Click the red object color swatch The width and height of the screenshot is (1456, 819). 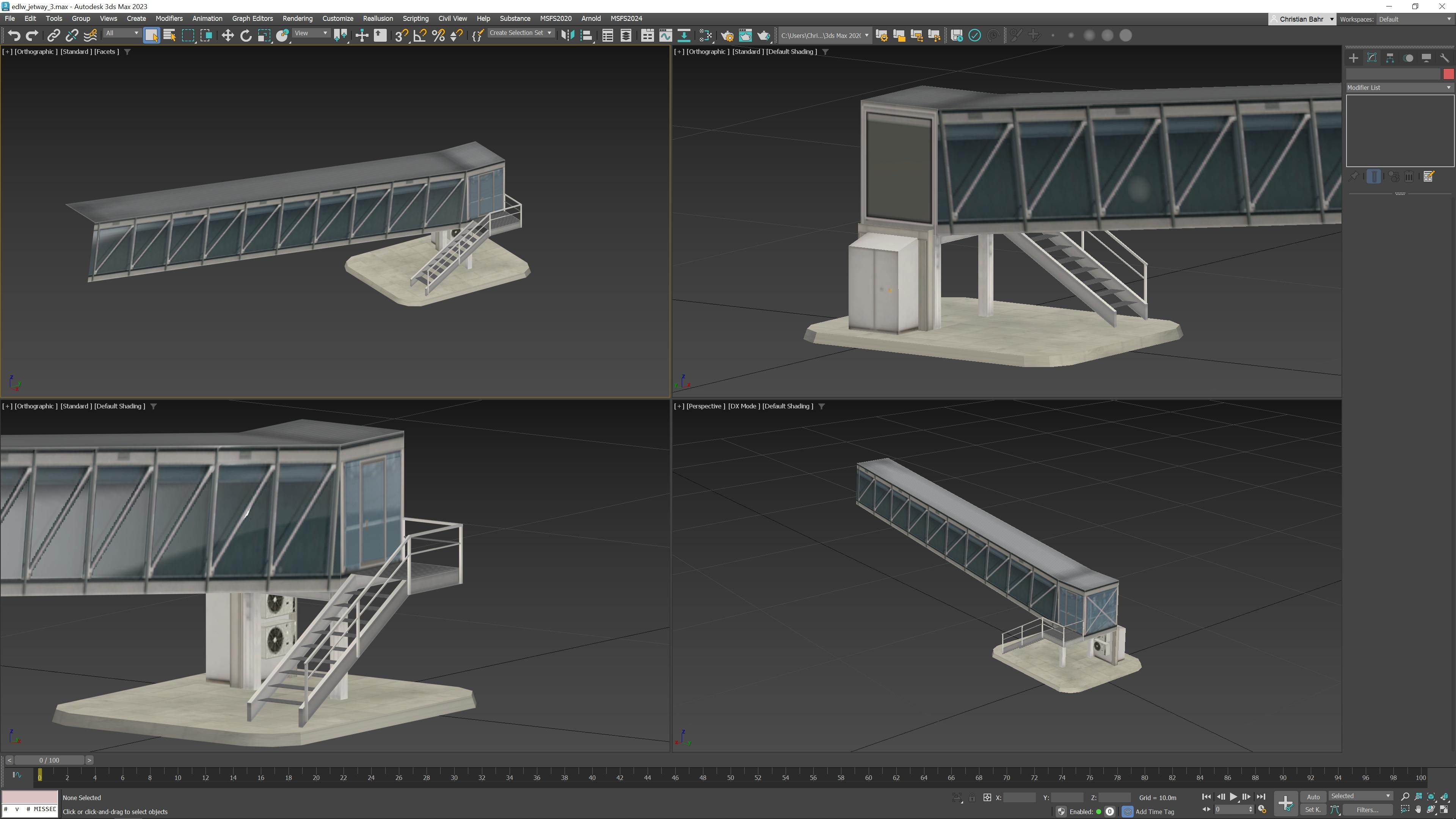click(1448, 74)
